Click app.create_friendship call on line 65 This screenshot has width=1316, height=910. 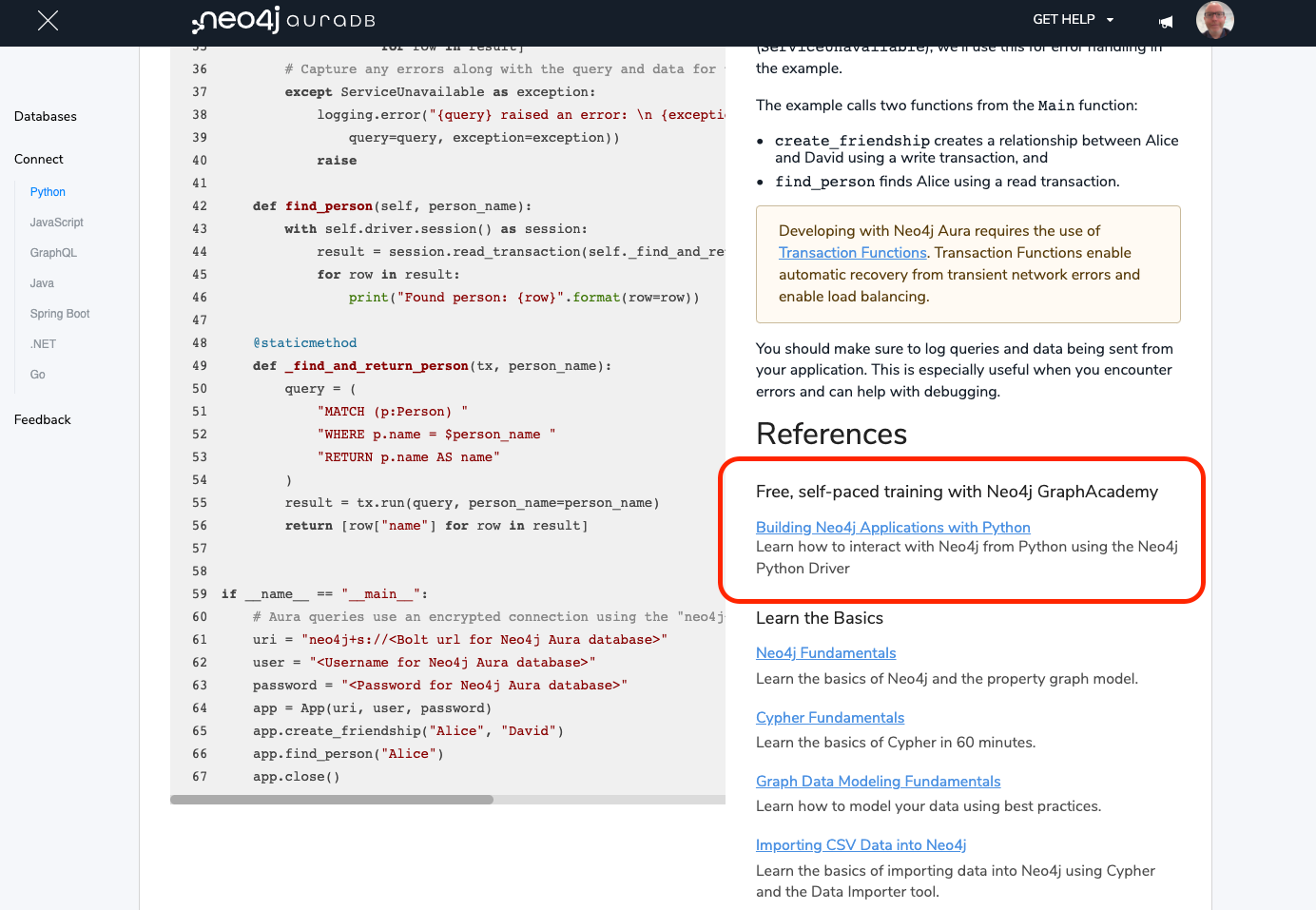click(x=408, y=731)
